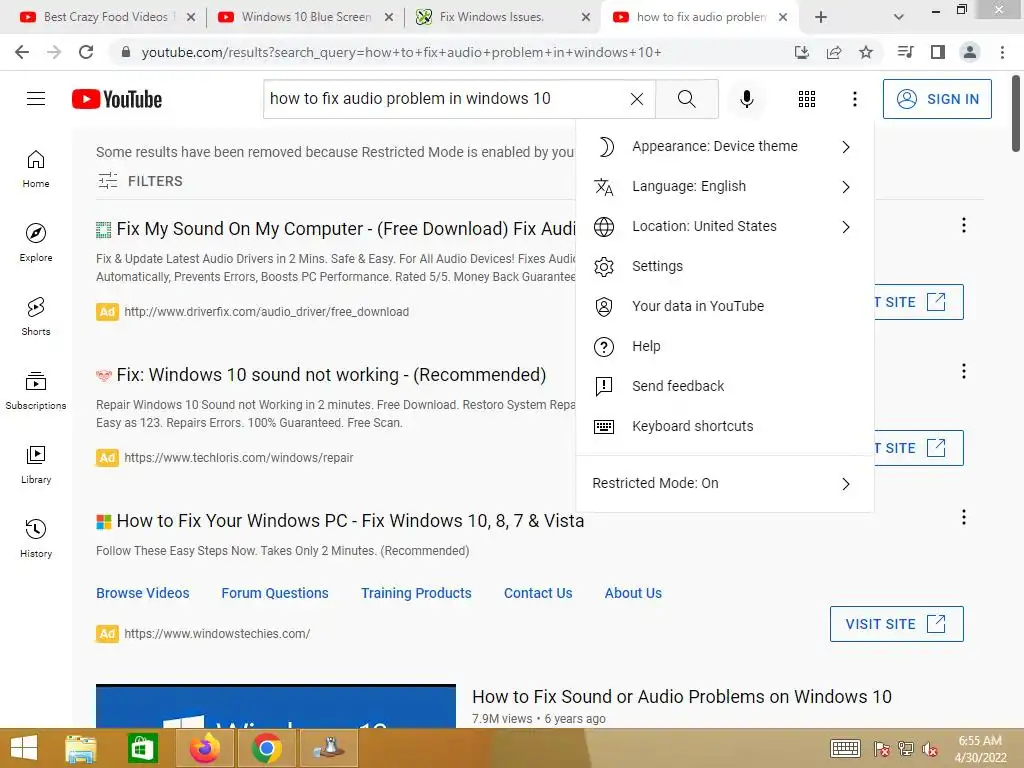
Task: Click the YouTube search input field
Action: pos(444,99)
